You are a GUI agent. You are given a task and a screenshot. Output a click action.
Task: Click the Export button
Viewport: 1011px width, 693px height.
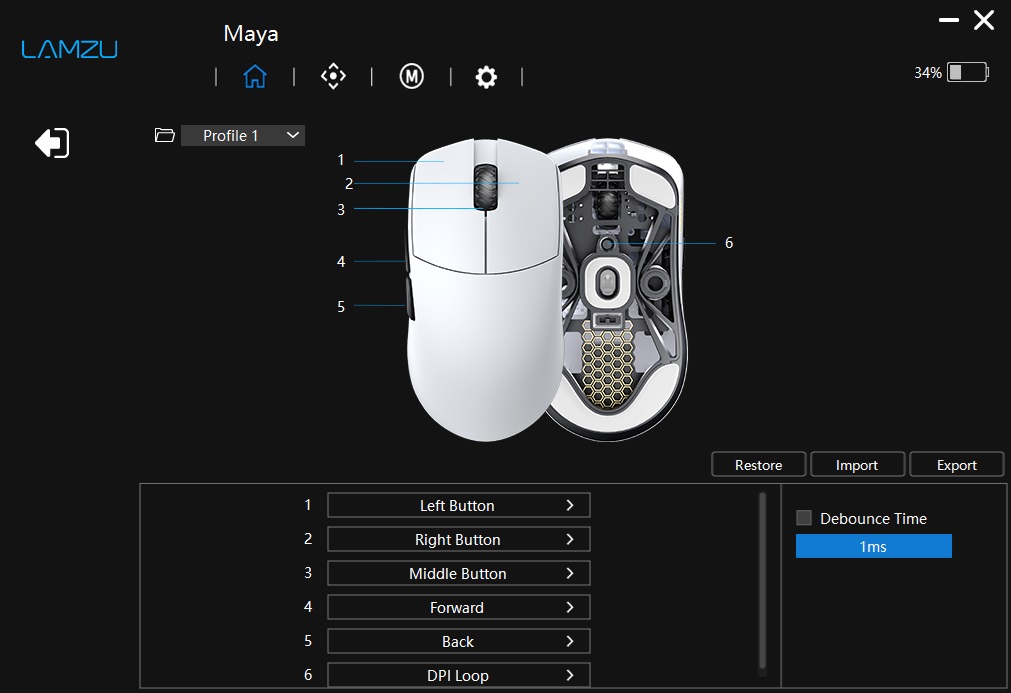tap(956, 465)
